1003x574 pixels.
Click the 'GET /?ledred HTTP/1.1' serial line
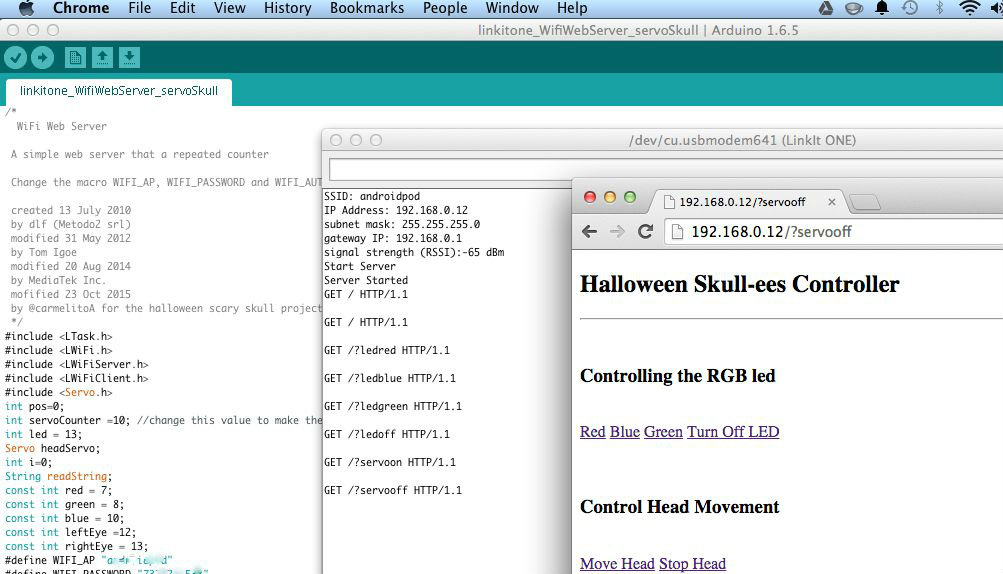pyautogui.click(x=386, y=350)
